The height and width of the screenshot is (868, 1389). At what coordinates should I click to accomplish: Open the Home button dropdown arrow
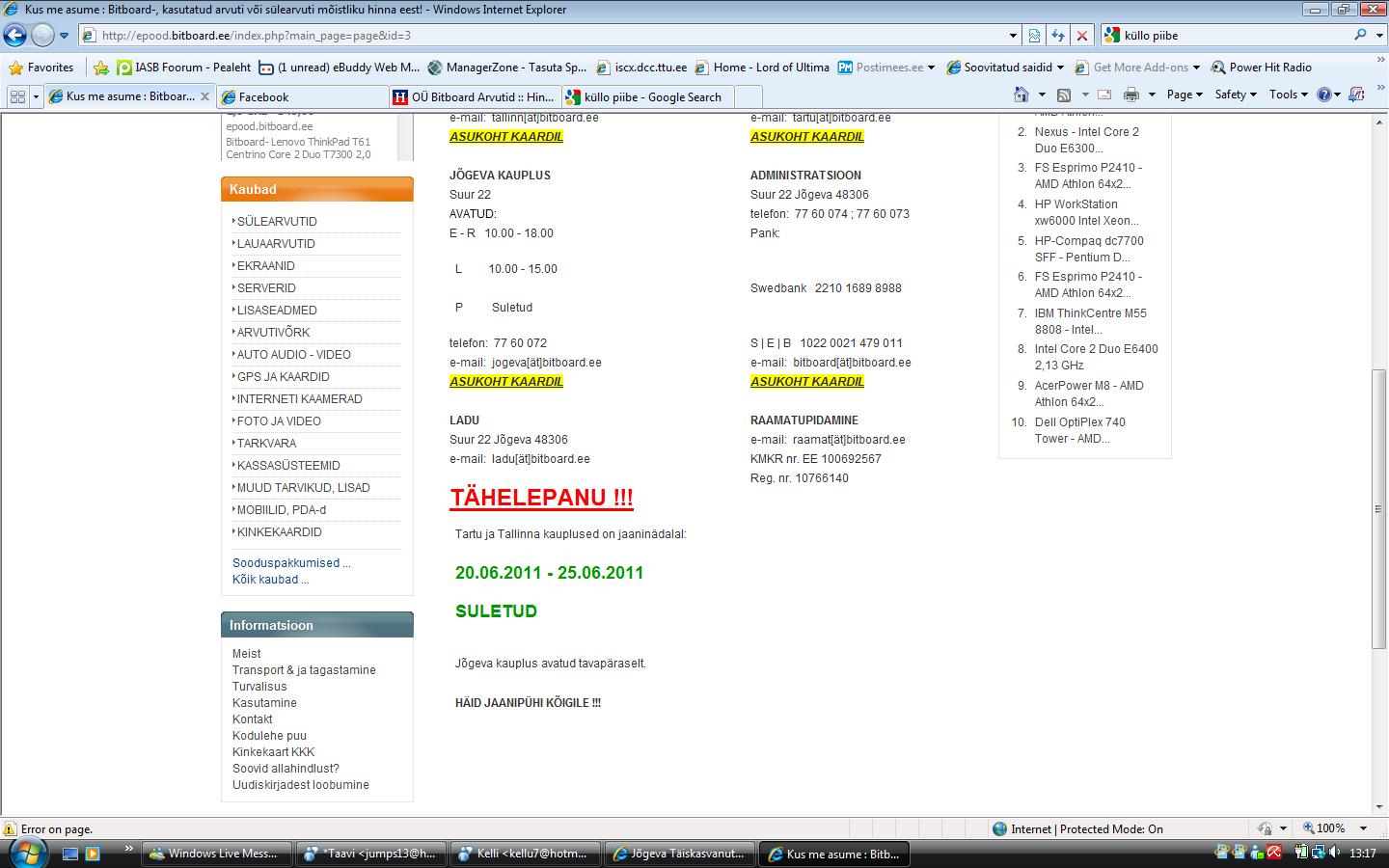(1042, 95)
